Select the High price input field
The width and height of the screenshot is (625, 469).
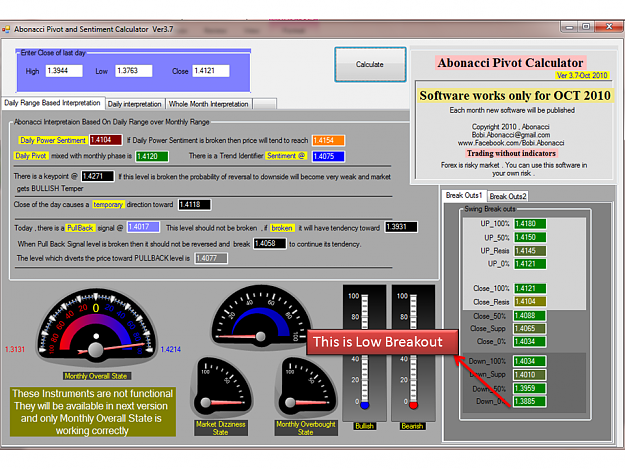pos(64,71)
